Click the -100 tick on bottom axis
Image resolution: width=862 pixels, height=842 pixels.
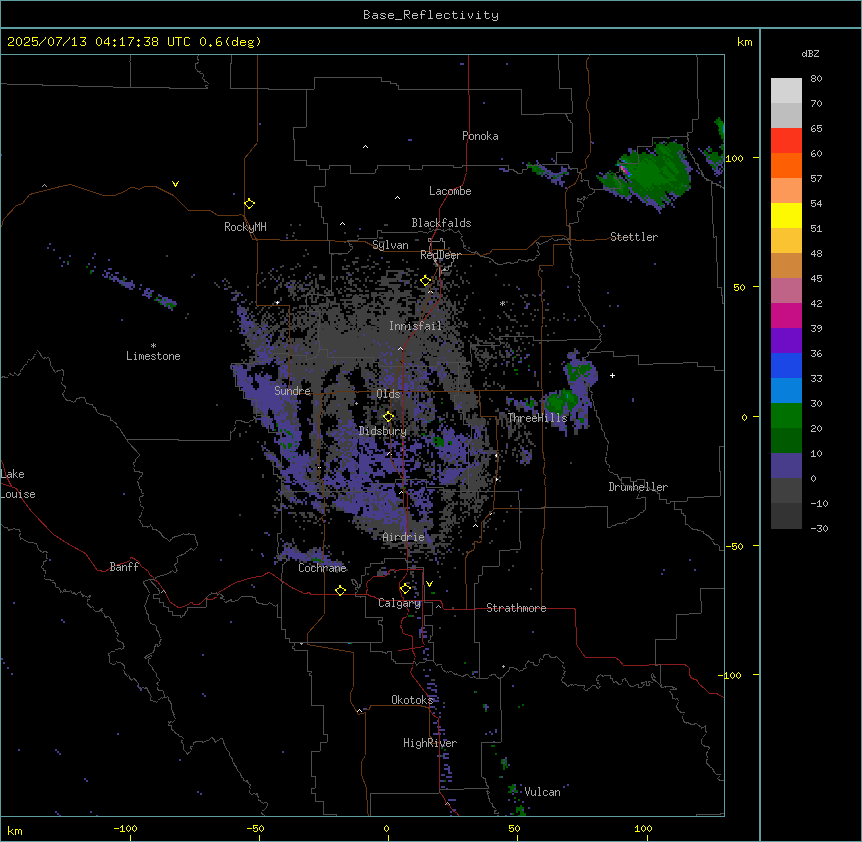[125, 828]
